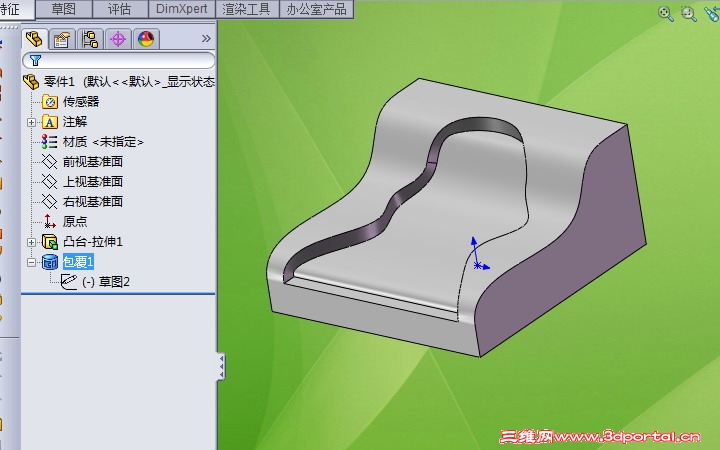Select the 前视基准面 front plane
Screen dimensions: 720x450
(x=93, y=162)
